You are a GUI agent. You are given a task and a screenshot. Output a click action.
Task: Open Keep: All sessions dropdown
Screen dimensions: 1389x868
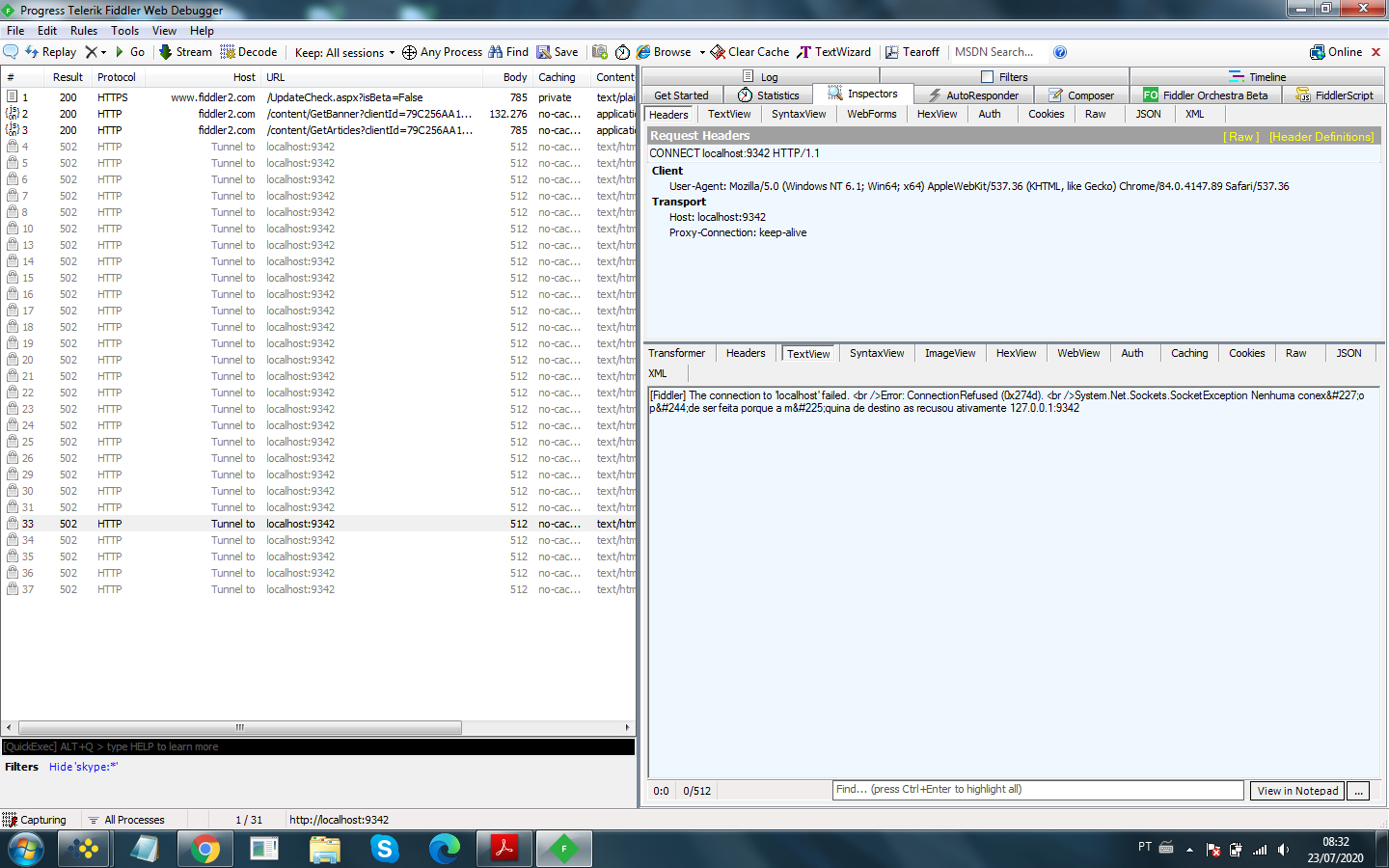(344, 52)
